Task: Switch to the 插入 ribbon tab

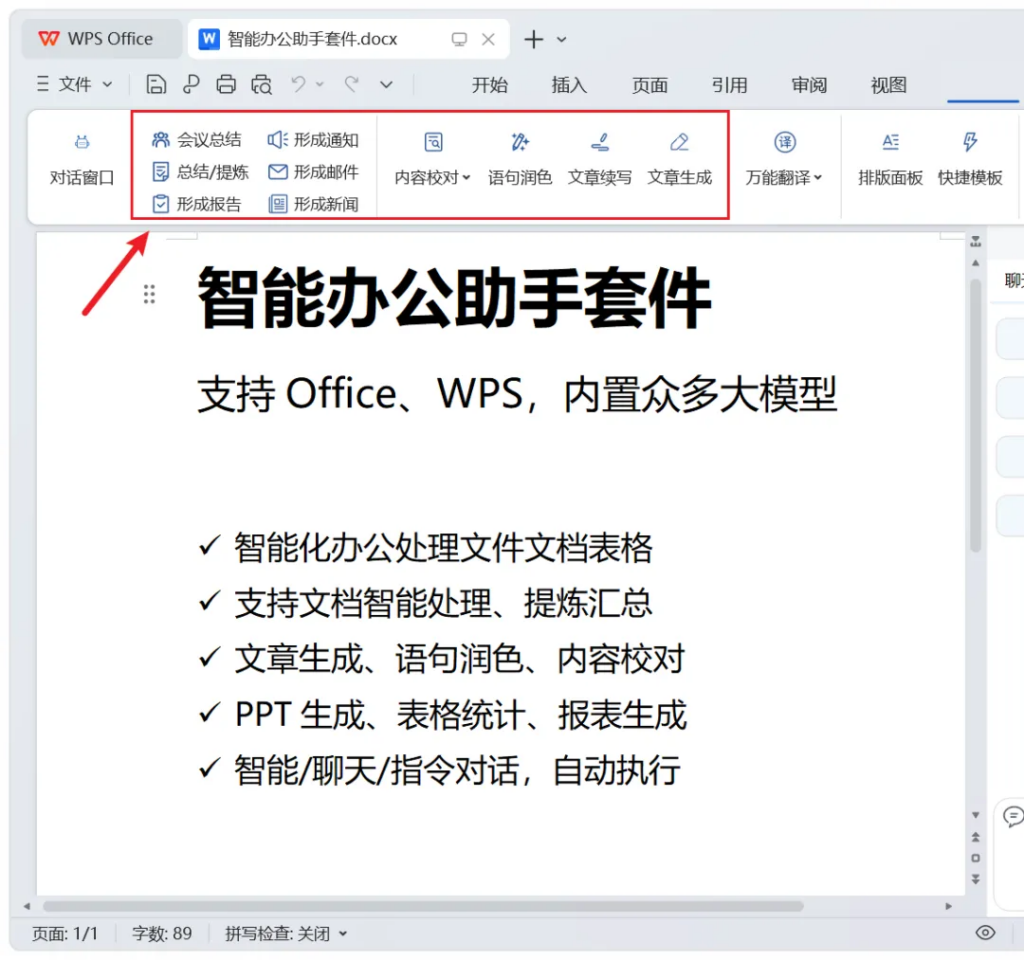Action: click(x=569, y=85)
